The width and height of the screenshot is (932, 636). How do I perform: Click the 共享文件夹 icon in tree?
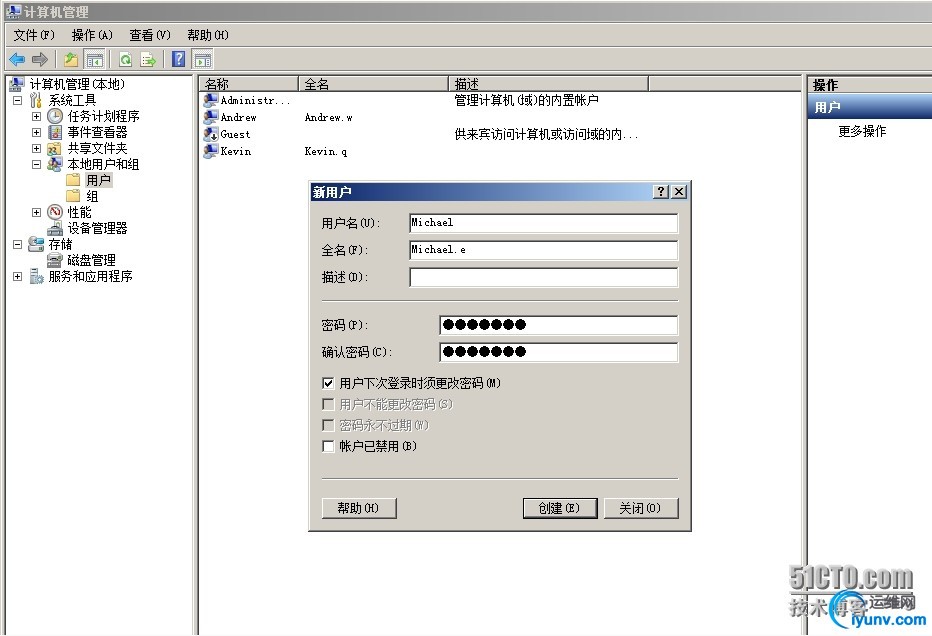tap(55, 148)
